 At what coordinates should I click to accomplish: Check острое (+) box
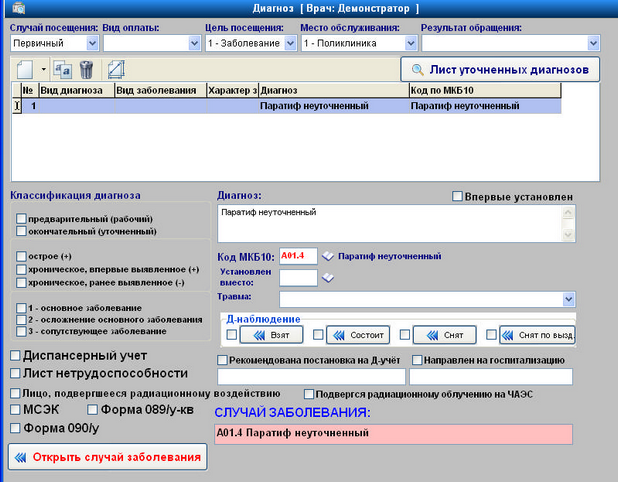21,256
